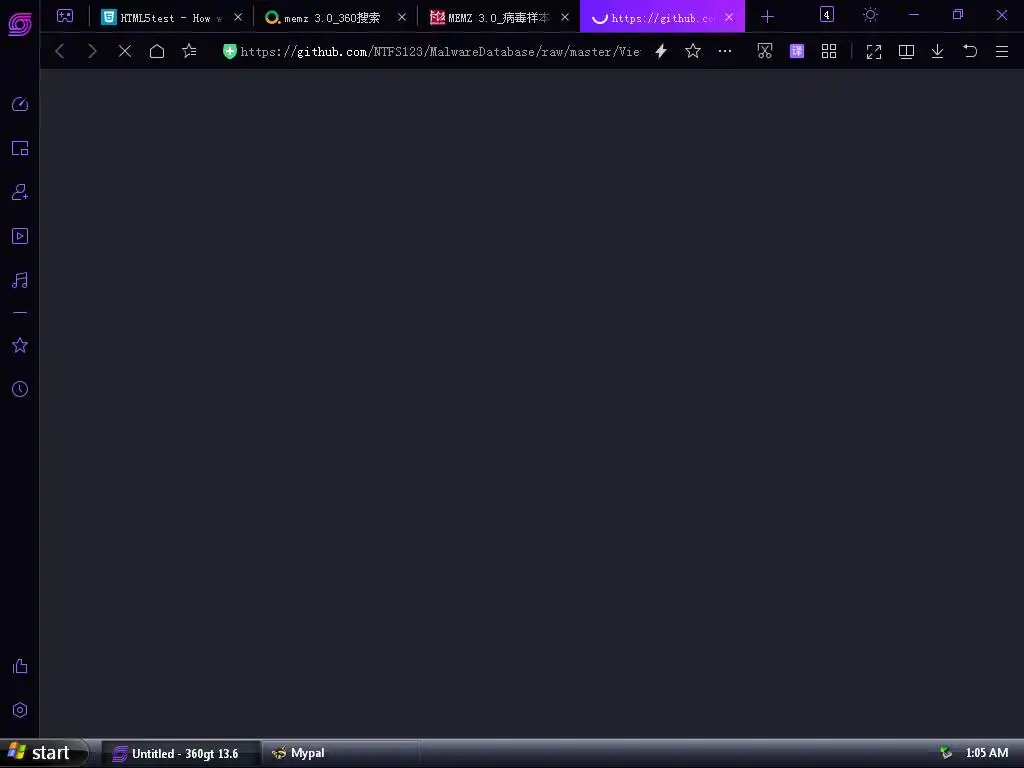Open the downloads arrow icon
This screenshot has width=1024, height=768.
pos(937,51)
